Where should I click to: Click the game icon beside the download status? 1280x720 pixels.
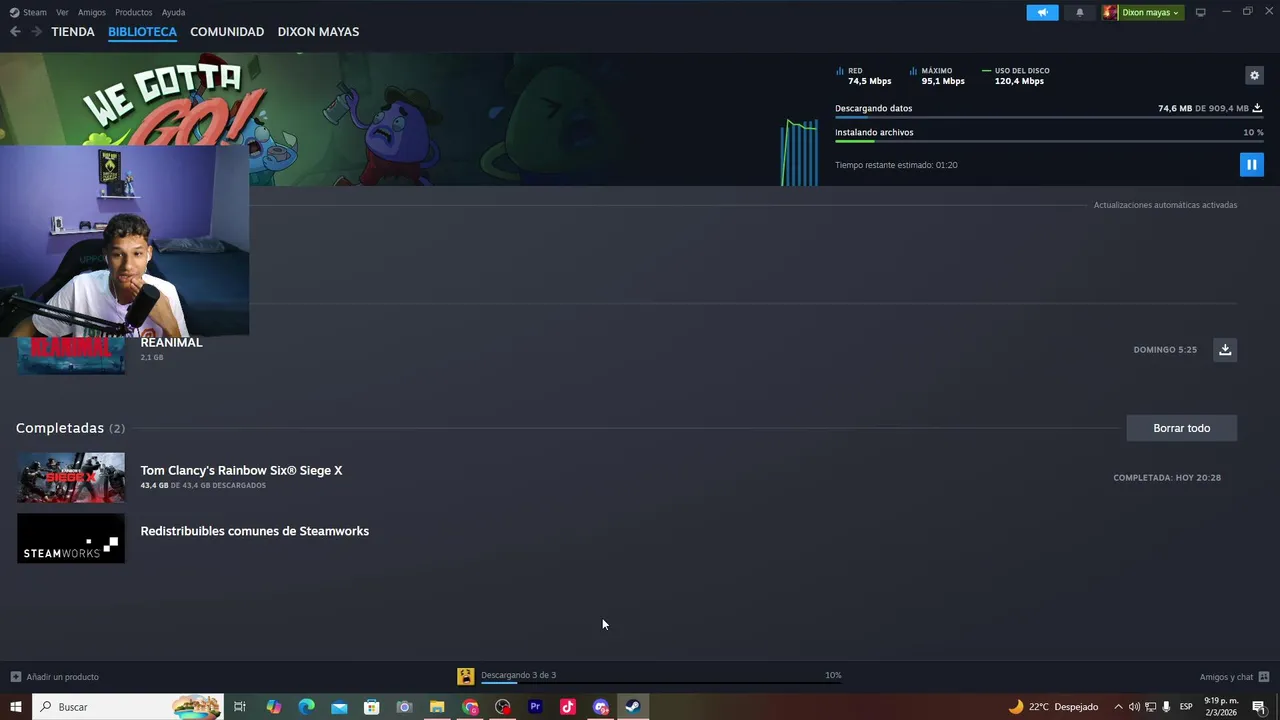click(x=465, y=676)
